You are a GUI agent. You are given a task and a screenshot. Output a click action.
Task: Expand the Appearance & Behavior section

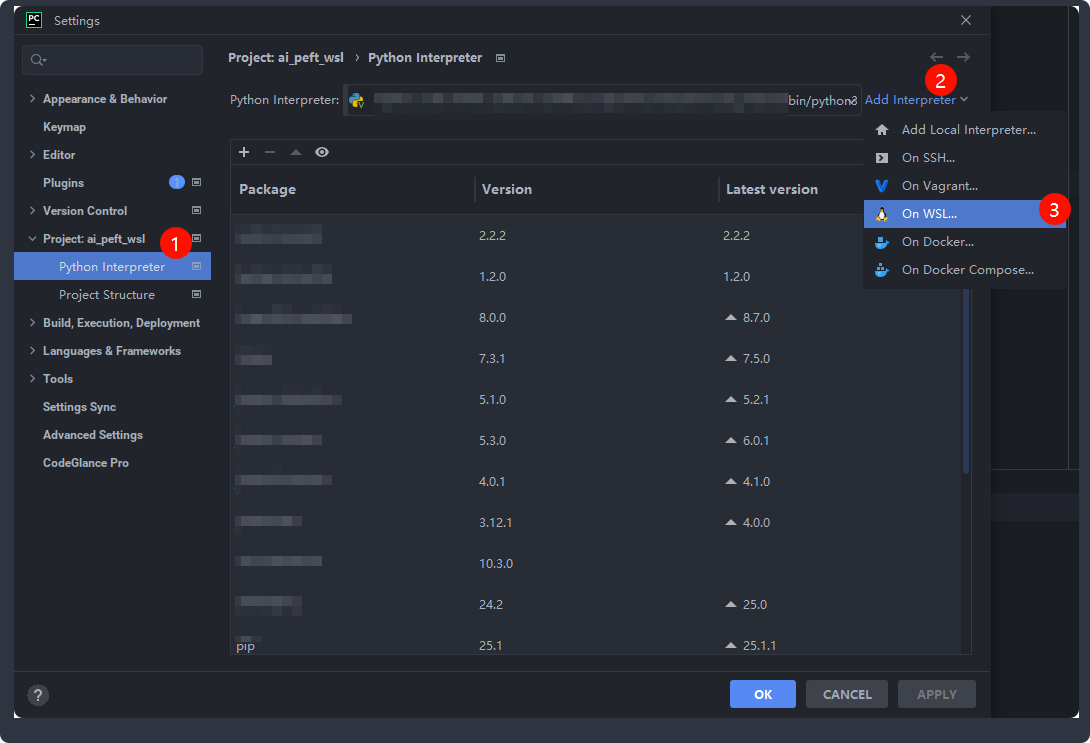click(32, 99)
